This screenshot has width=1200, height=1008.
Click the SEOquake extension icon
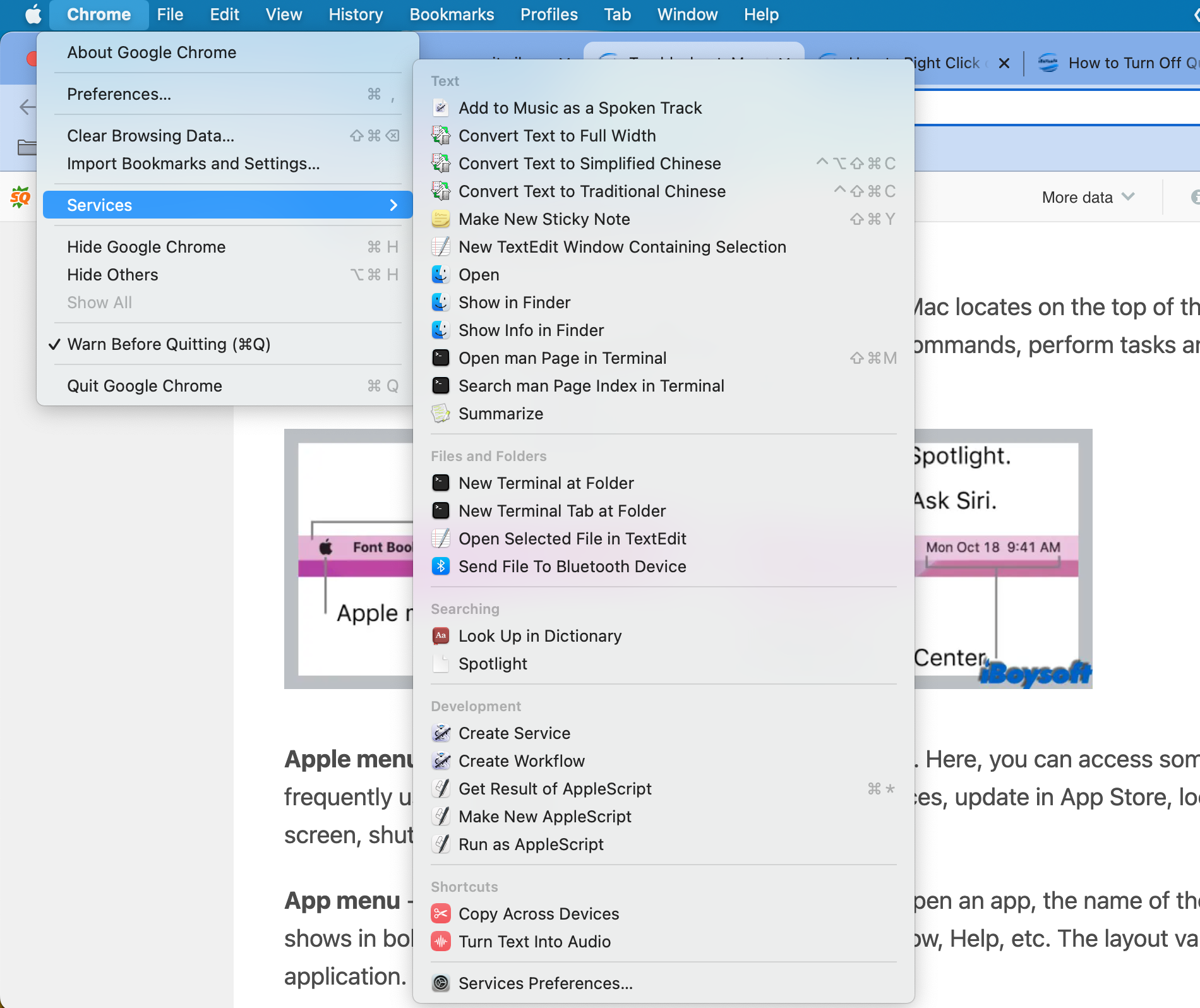point(20,198)
